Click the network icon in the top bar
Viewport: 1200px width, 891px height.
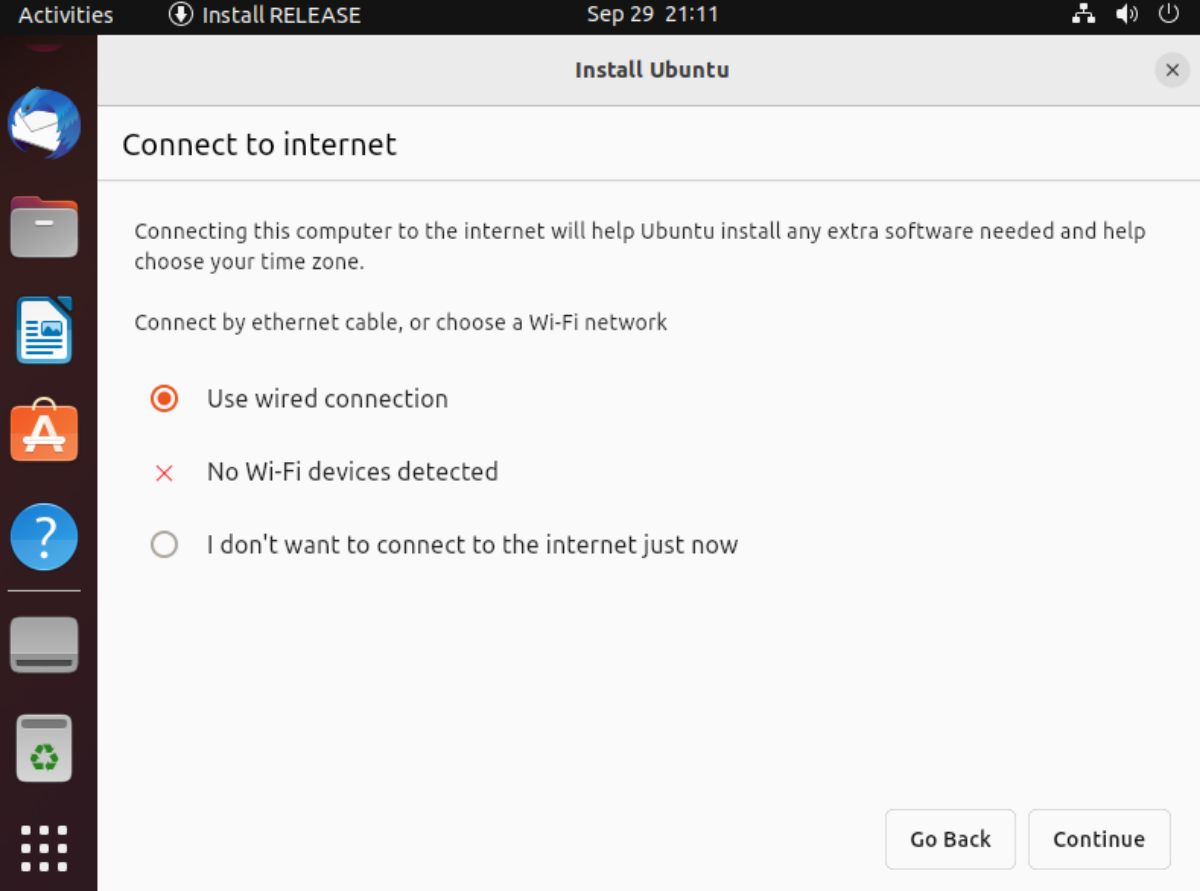(1084, 14)
